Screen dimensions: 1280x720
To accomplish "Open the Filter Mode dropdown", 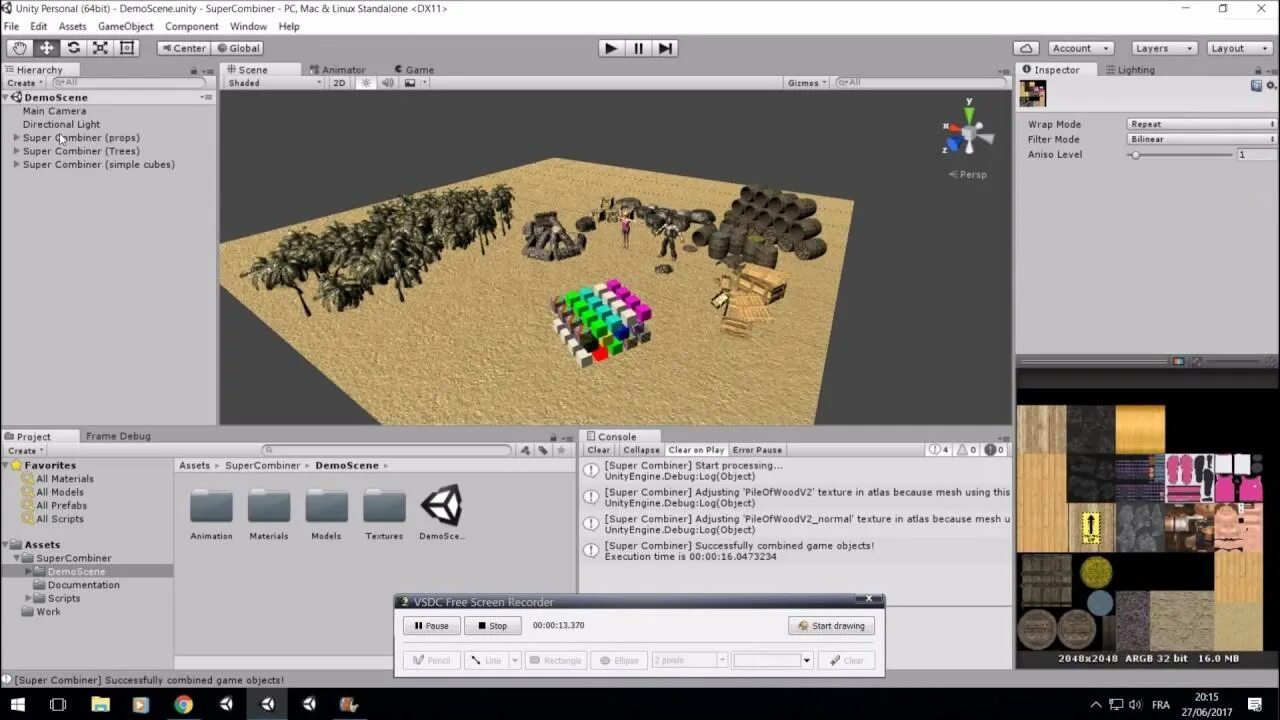I will click(x=1202, y=139).
